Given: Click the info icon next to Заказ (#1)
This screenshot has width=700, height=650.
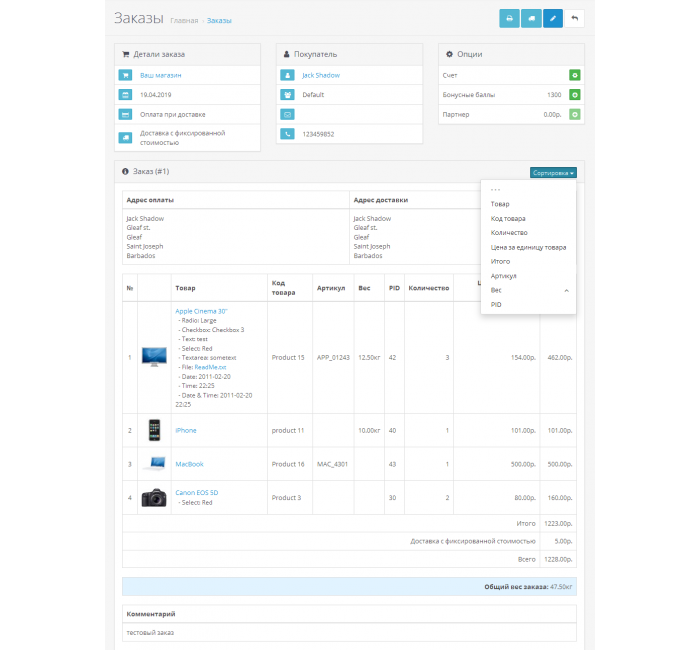Looking at the screenshot, I should coord(125,171).
